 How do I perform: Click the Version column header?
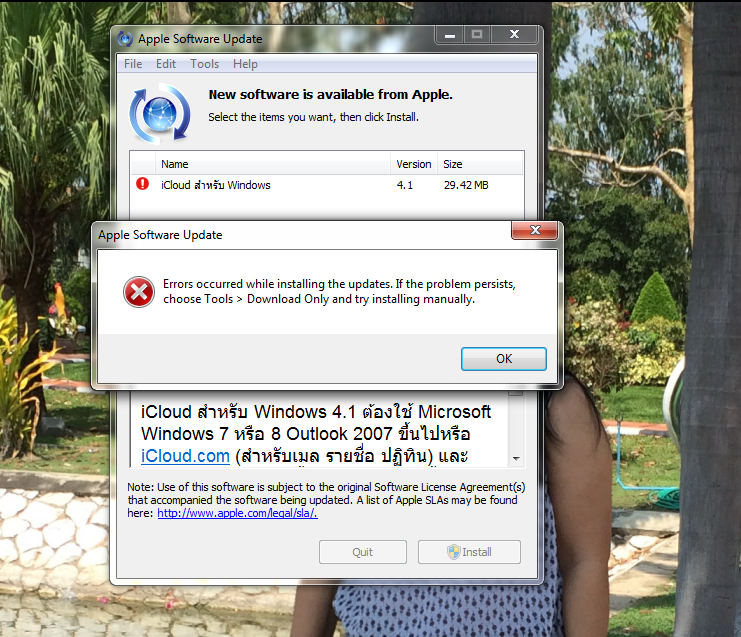click(414, 164)
